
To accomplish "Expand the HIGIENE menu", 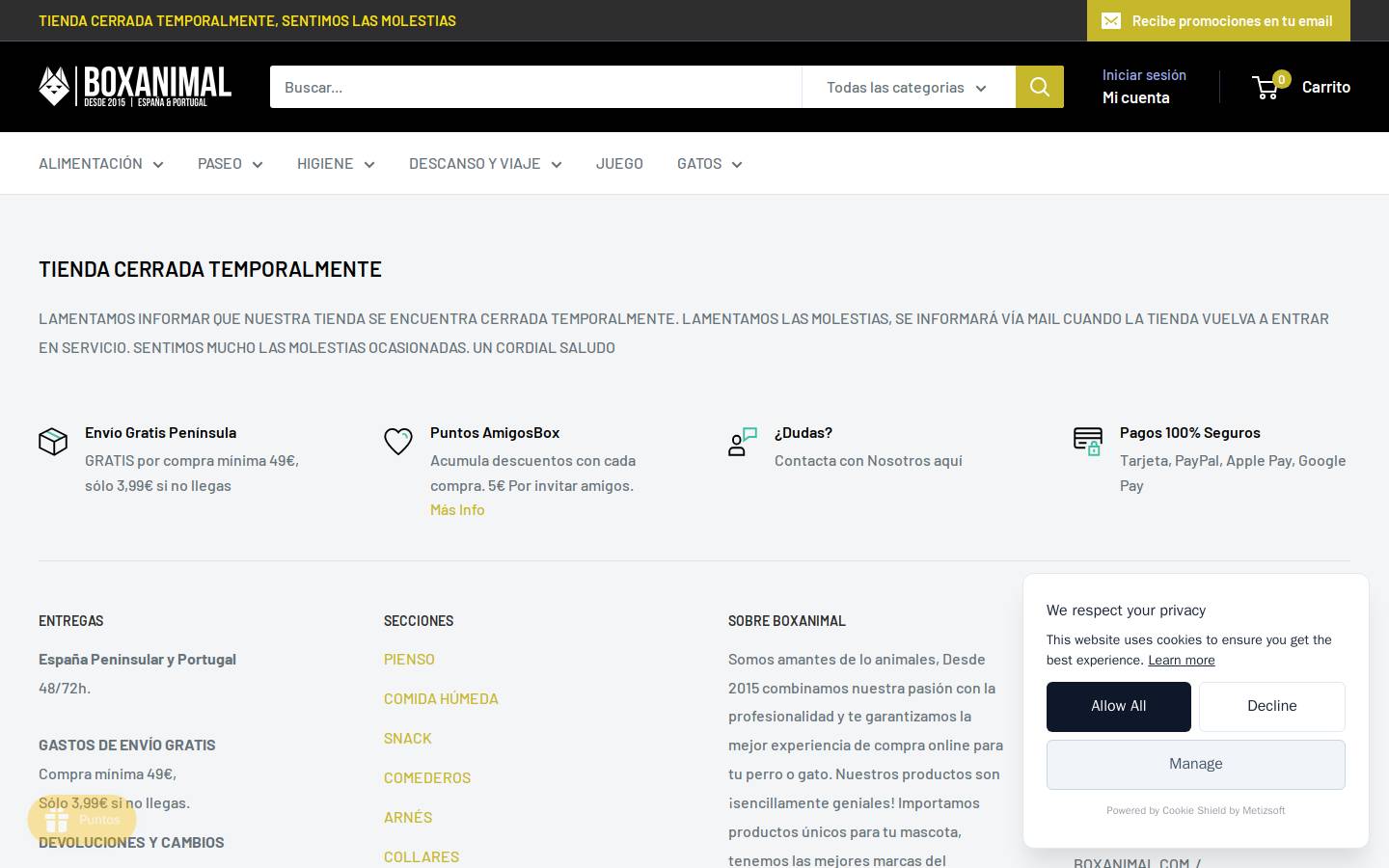I will click(336, 163).
